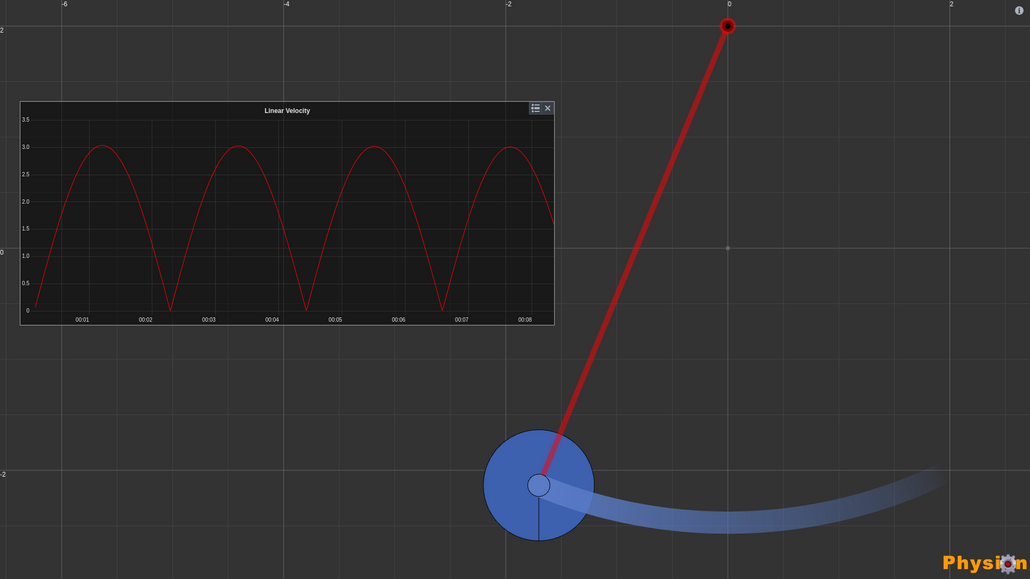Click the -4 gridline label at the top
This screenshot has height=579, width=1030.
(285, 4)
